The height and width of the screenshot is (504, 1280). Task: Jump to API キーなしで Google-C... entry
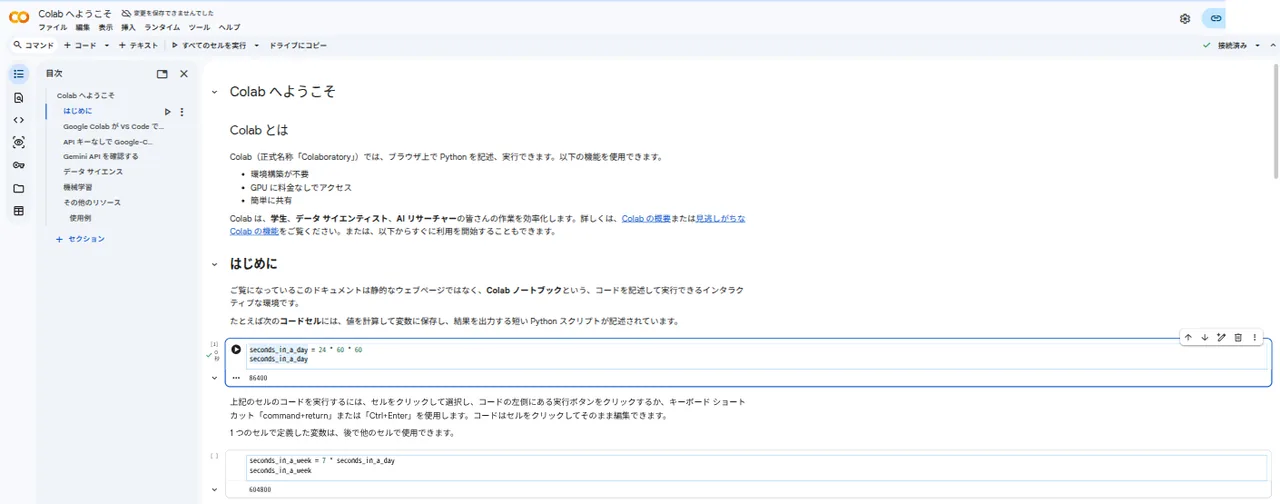pos(108,142)
